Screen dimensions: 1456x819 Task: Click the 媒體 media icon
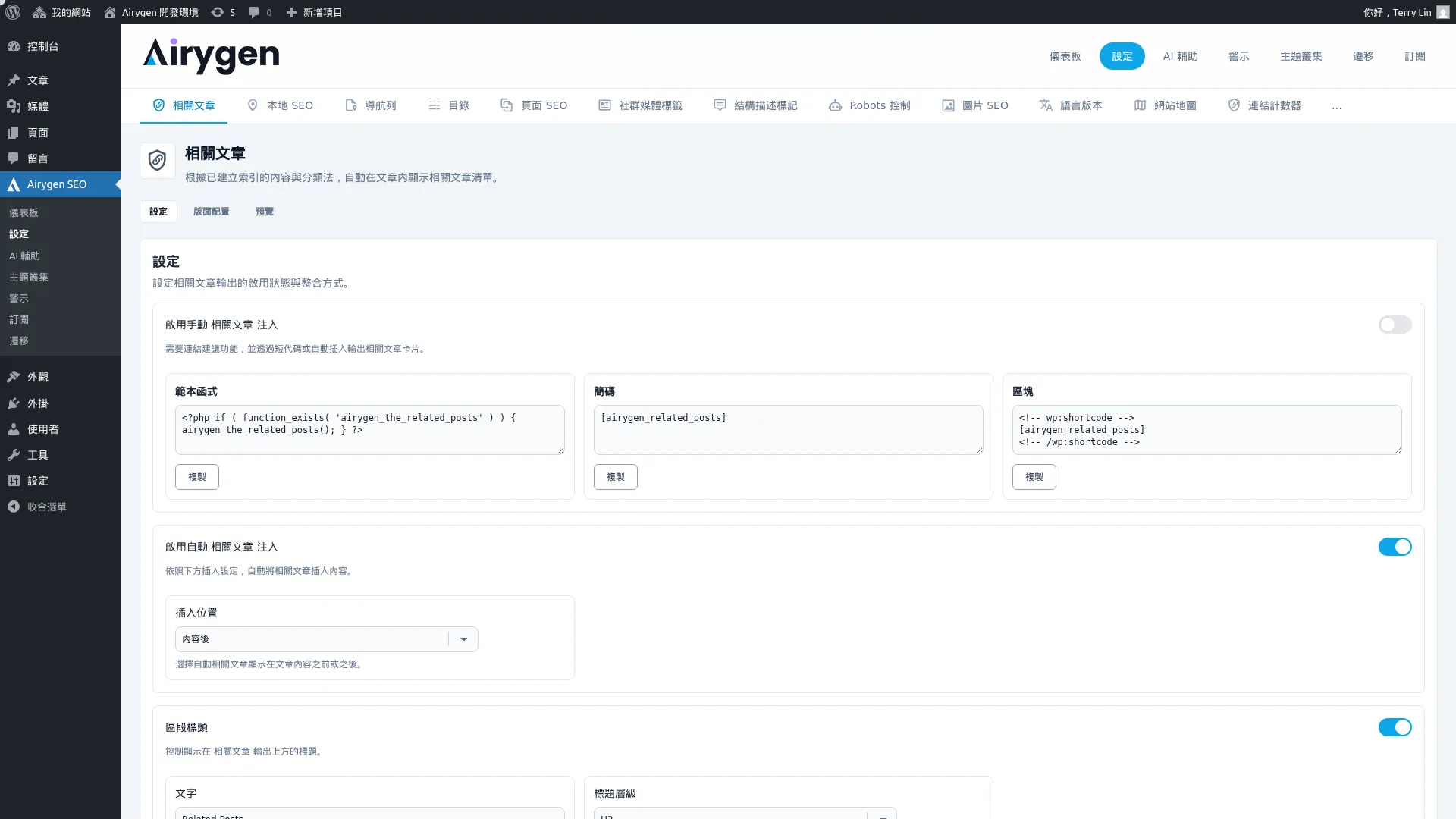(14, 106)
